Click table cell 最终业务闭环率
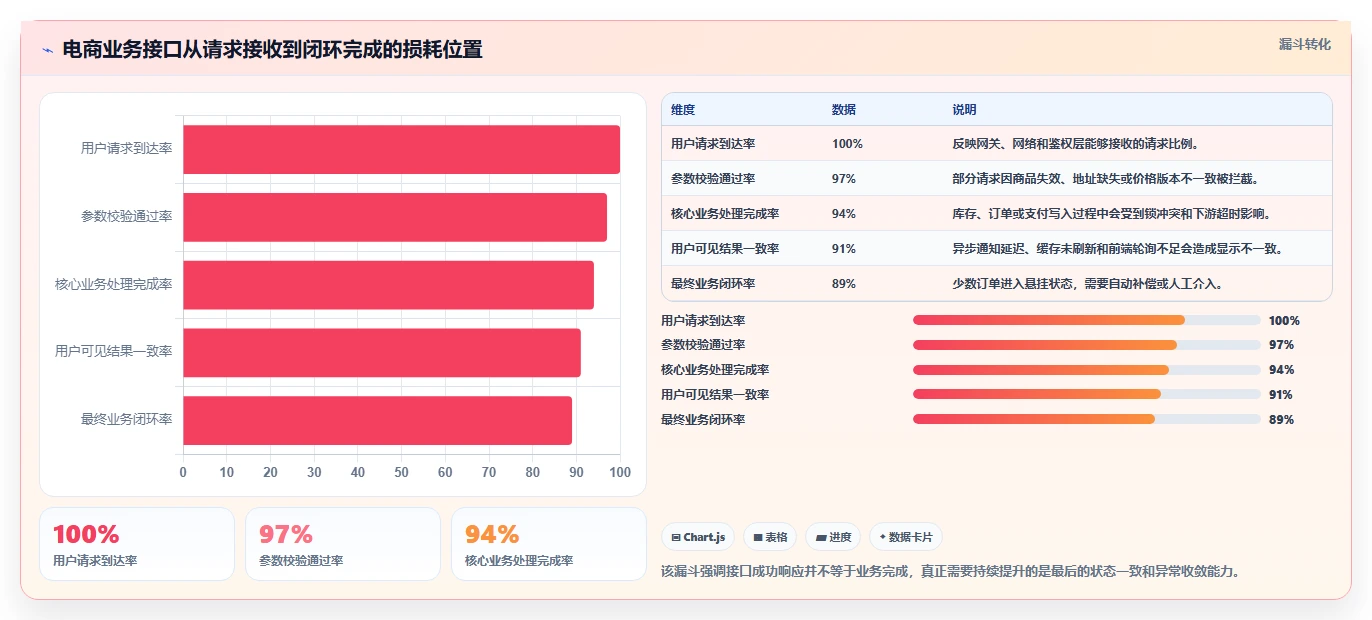This screenshot has height=620, width=1372. click(x=713, y=284)
